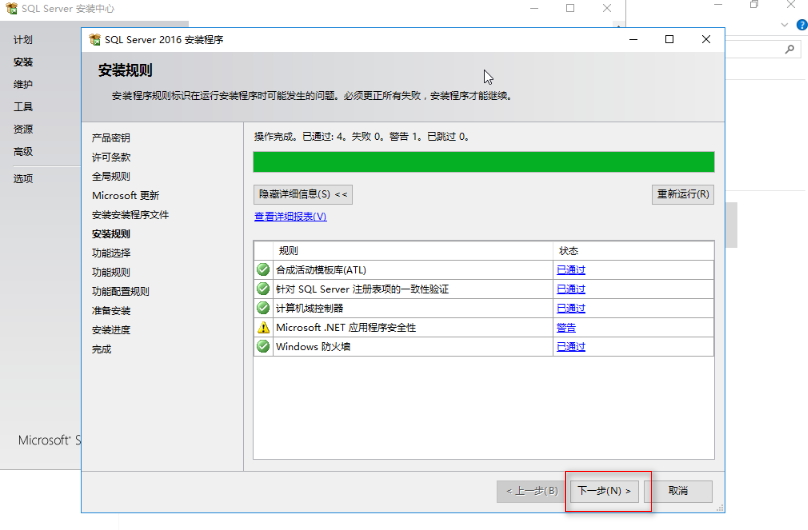Click the rule name Windows 防火墙

point(313,347)
